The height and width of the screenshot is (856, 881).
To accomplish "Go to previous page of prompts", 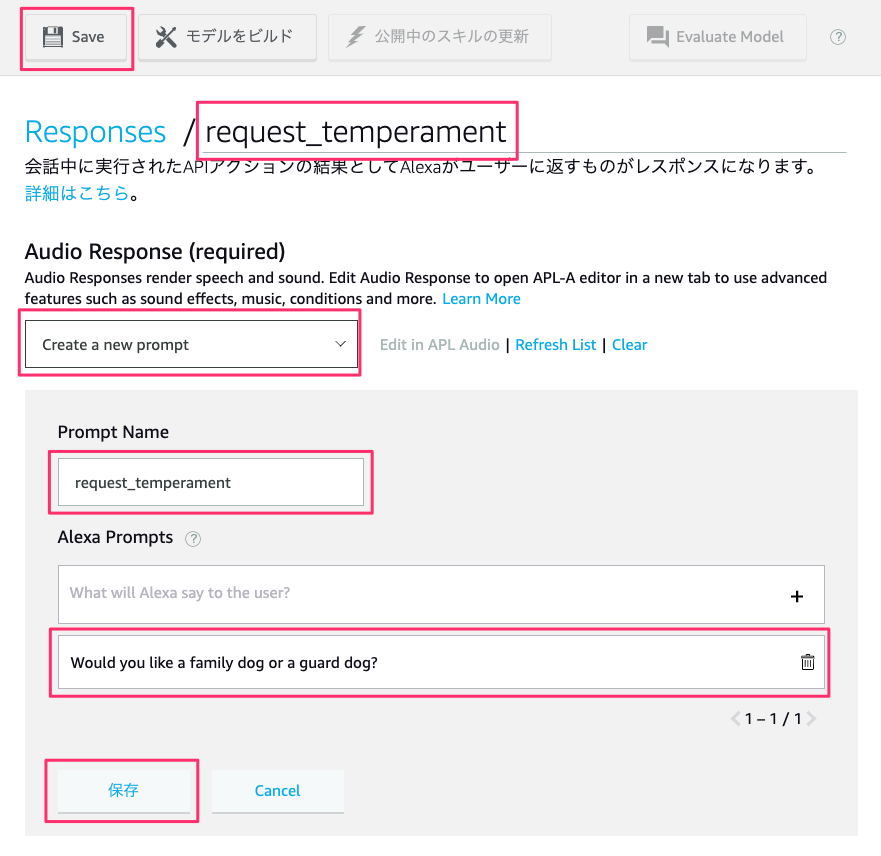I will 735,718.
